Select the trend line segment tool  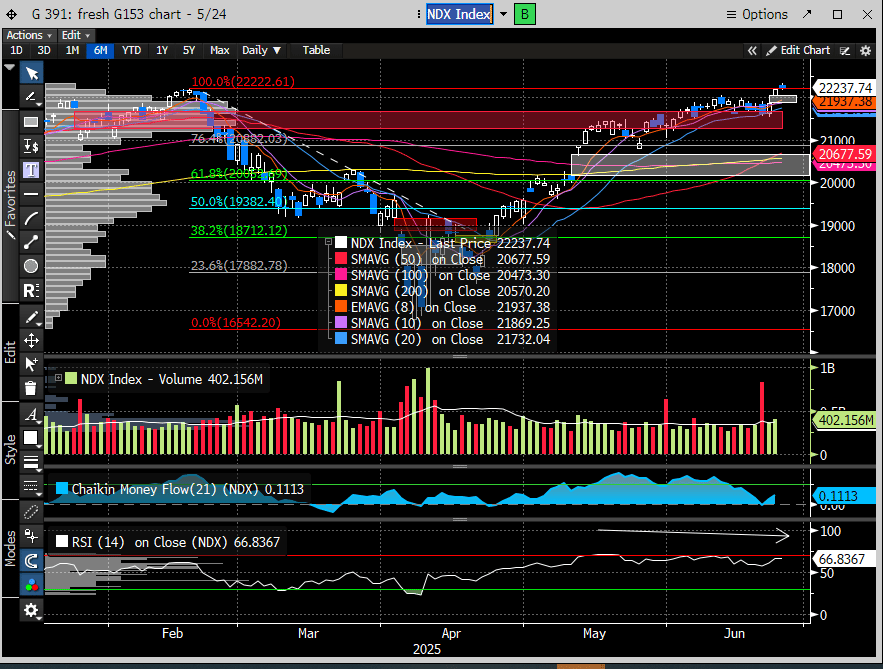[31, 242]
